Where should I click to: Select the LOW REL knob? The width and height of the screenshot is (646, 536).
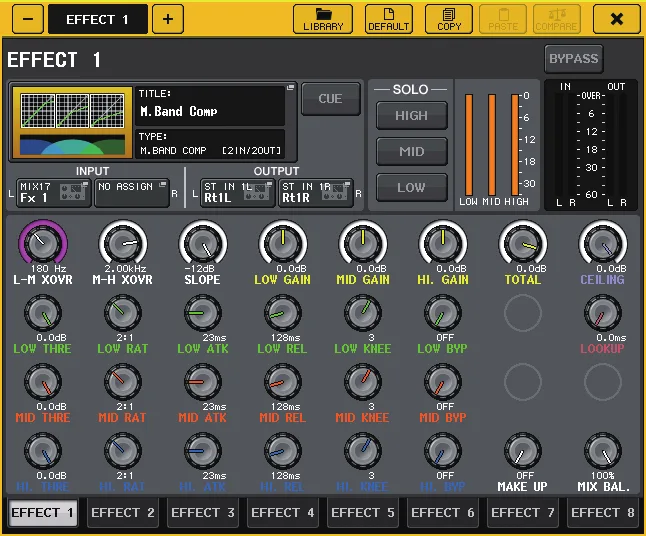[283, 313]
